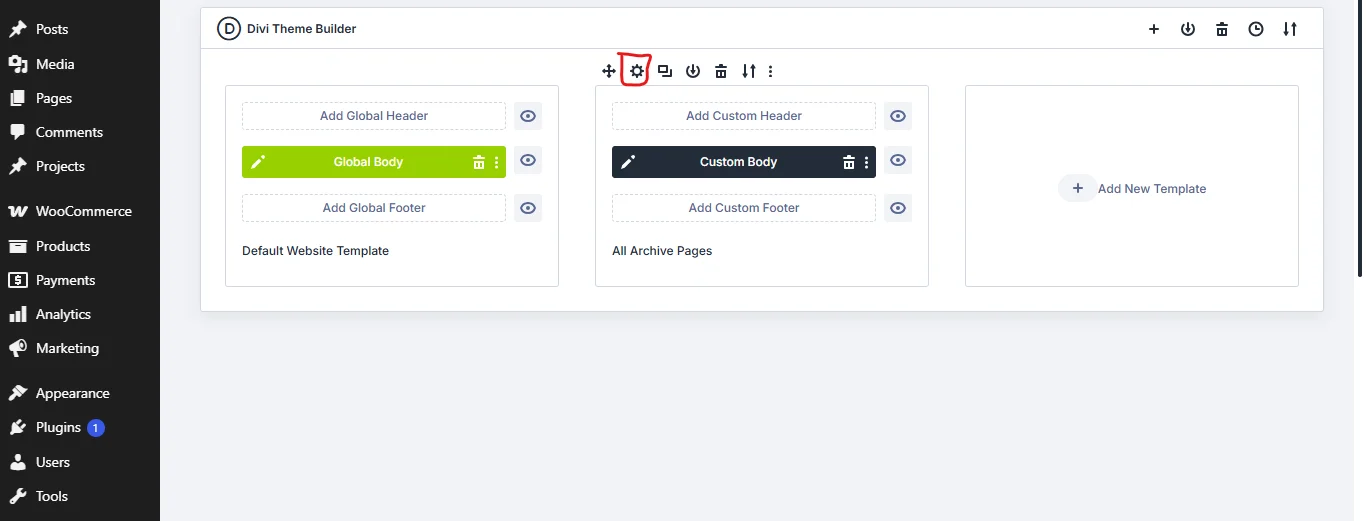Click All Archive Pages label
This screenshot has width=1366, height=521.
coord(662,251)
